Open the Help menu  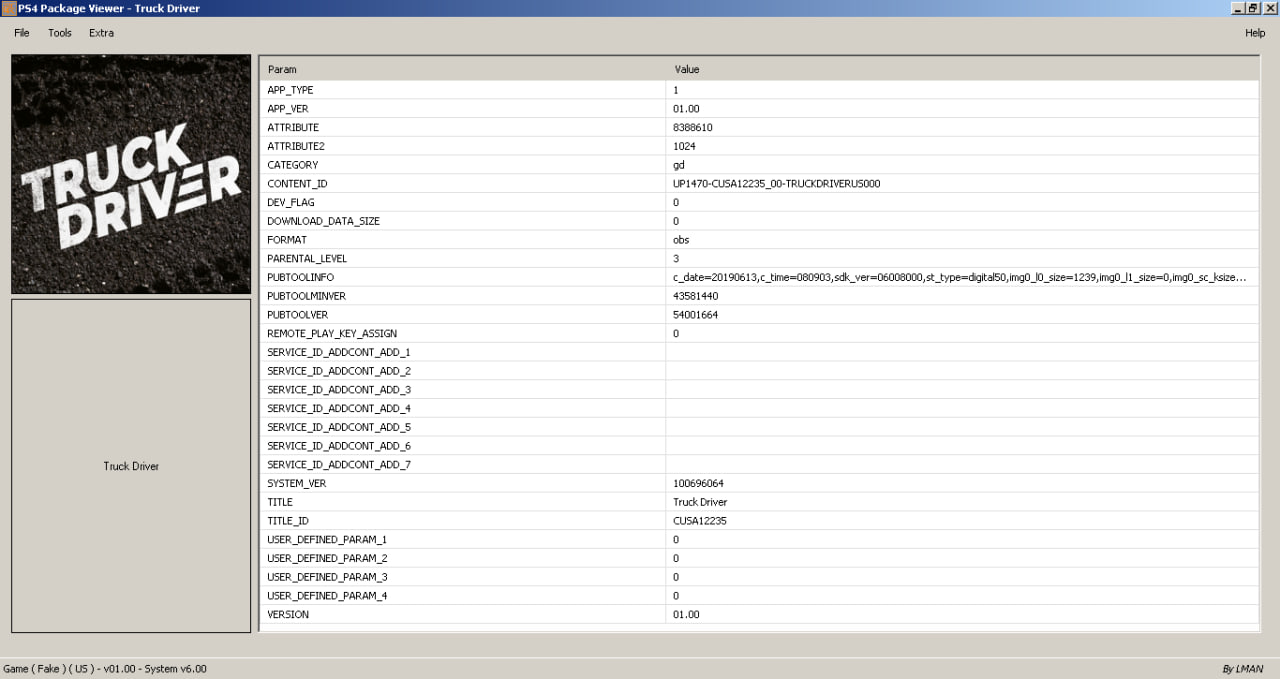click(1255, 33)
